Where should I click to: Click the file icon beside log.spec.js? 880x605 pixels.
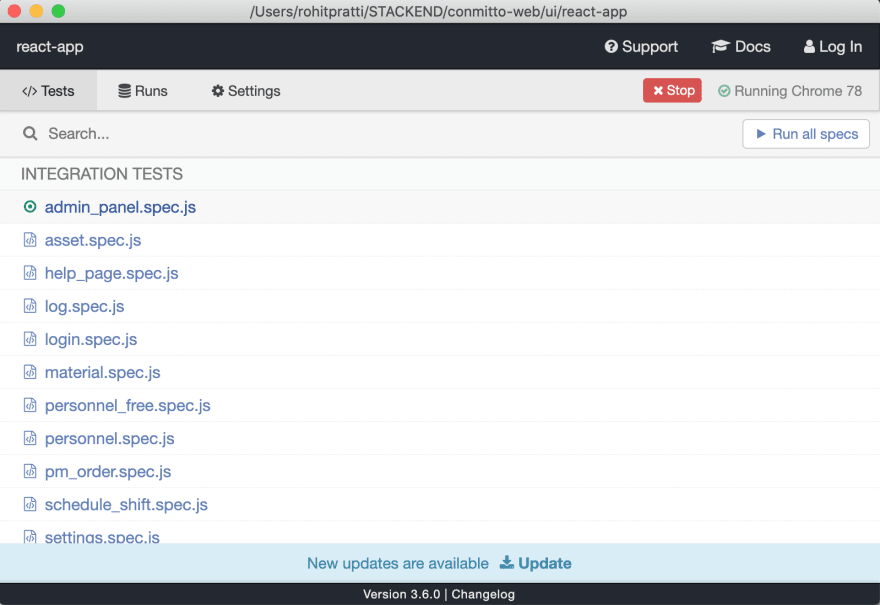pos(30,306)
